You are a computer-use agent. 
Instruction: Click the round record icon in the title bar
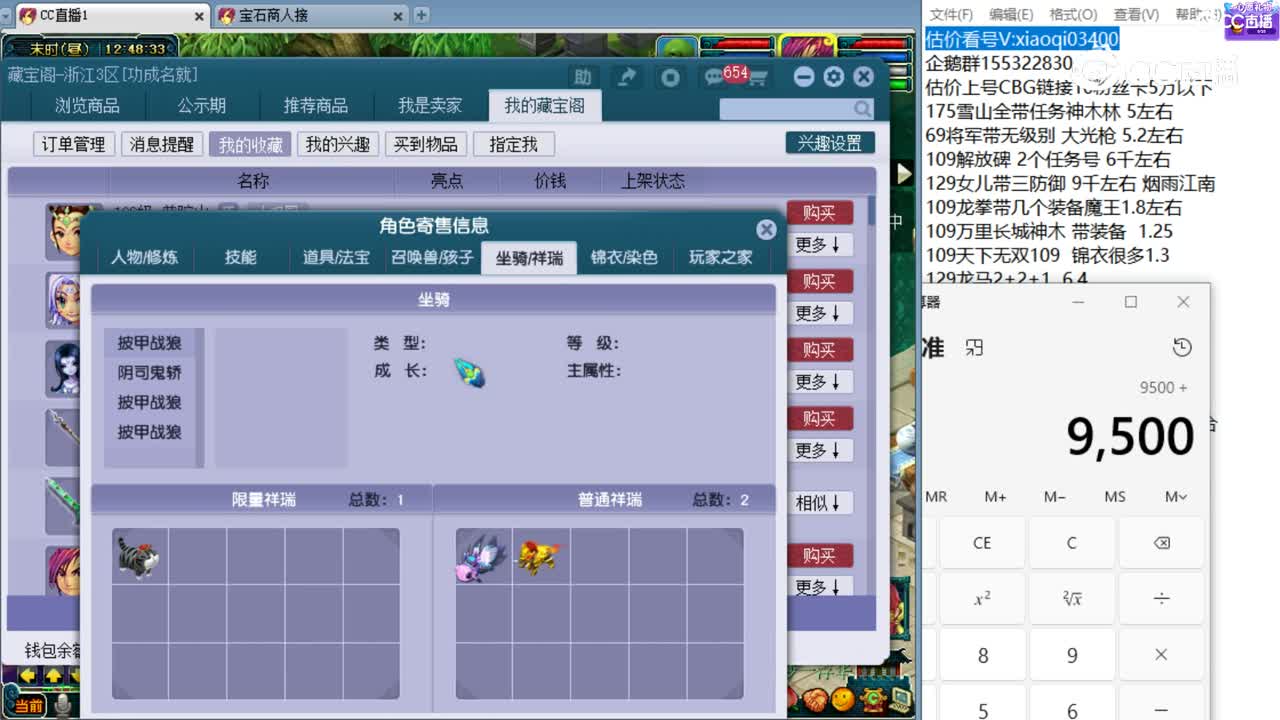[x=668, y=77]
